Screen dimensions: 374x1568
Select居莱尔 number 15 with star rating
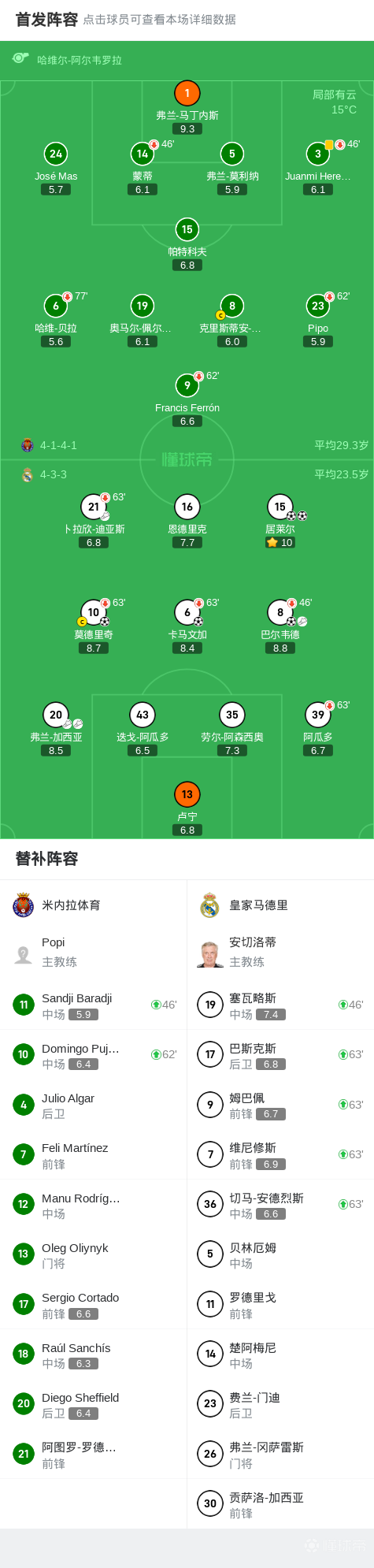click(280, 507)
